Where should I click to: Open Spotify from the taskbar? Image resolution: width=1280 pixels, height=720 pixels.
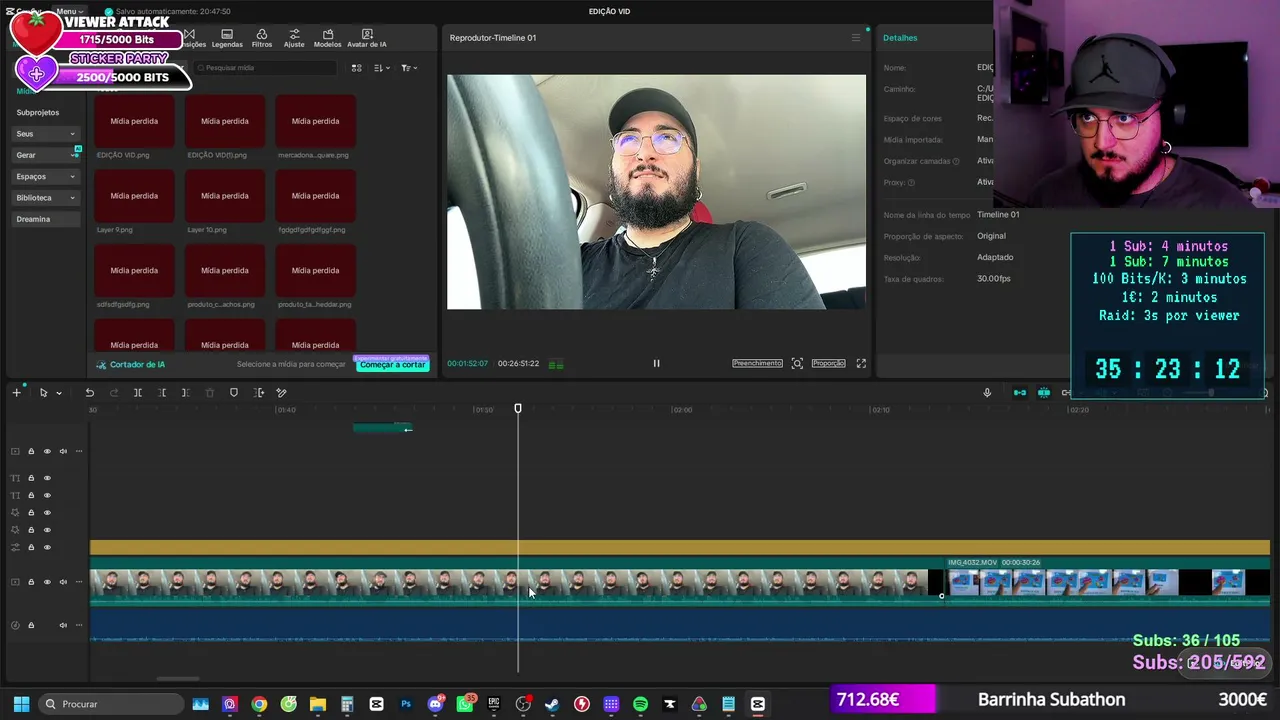tap(641, 704)
